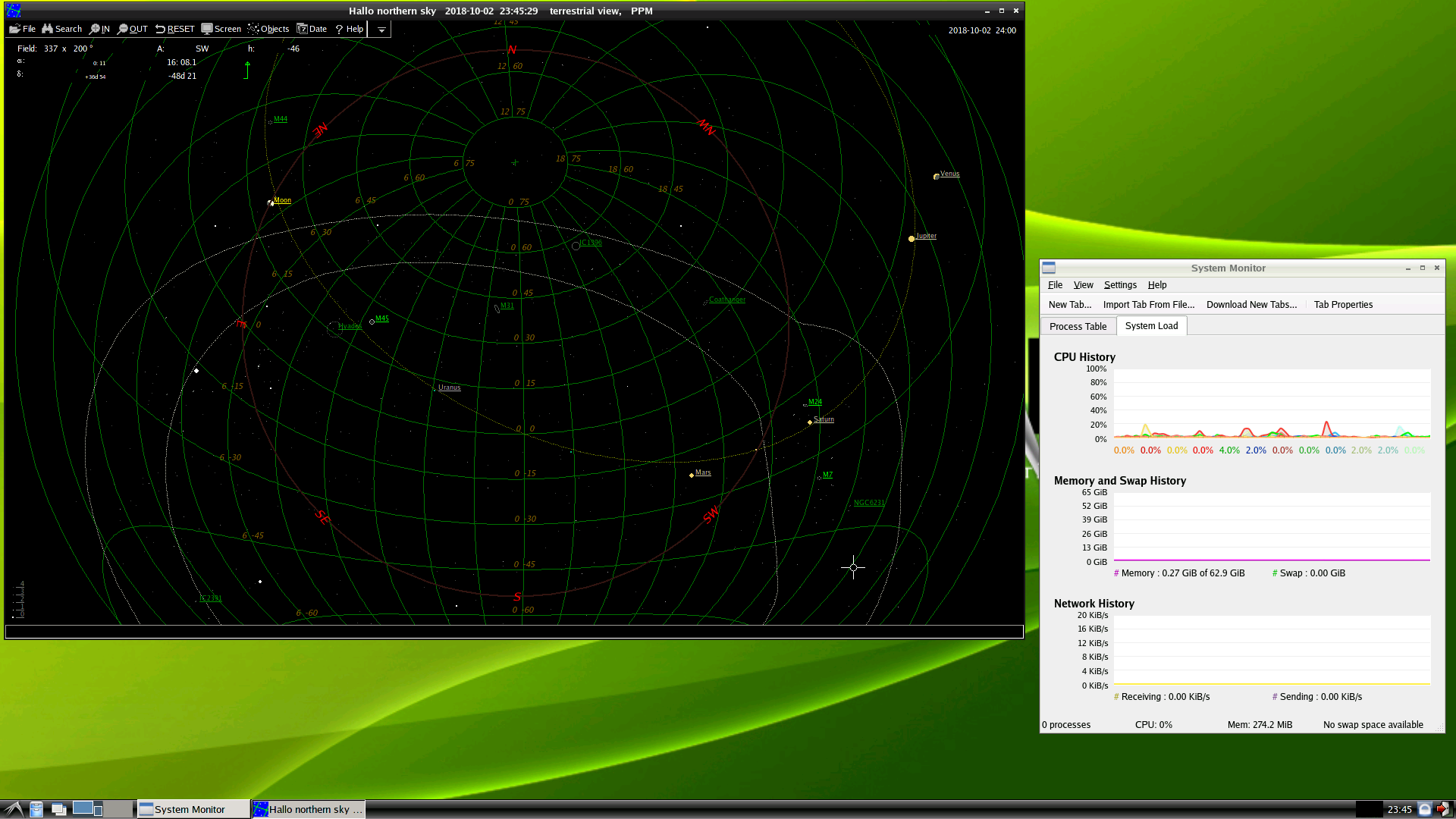The height and width of the screenshot is (819, 1456).
Task: Click the zoom IN magnifier
Action: pos(99,29)
